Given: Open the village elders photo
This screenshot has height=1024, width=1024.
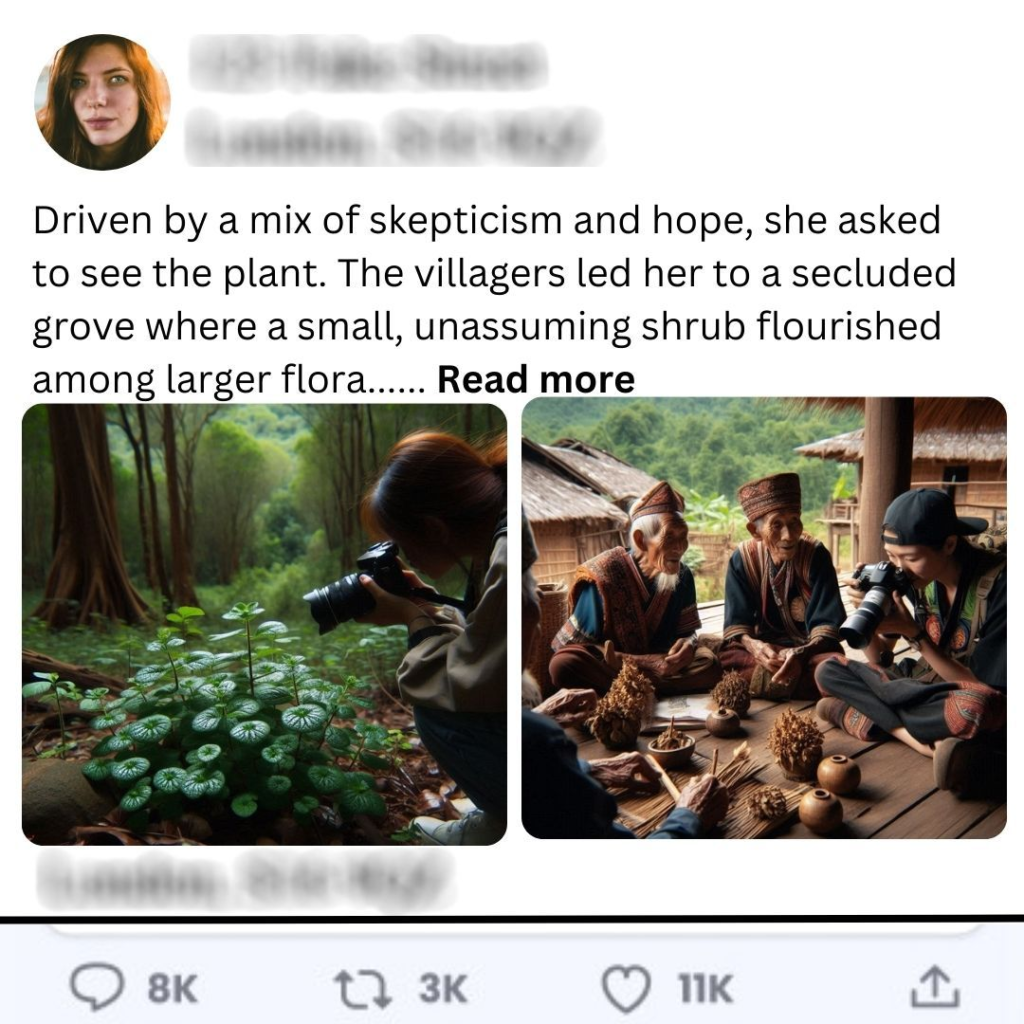Looking at the screenshot, I should point(763,618).
